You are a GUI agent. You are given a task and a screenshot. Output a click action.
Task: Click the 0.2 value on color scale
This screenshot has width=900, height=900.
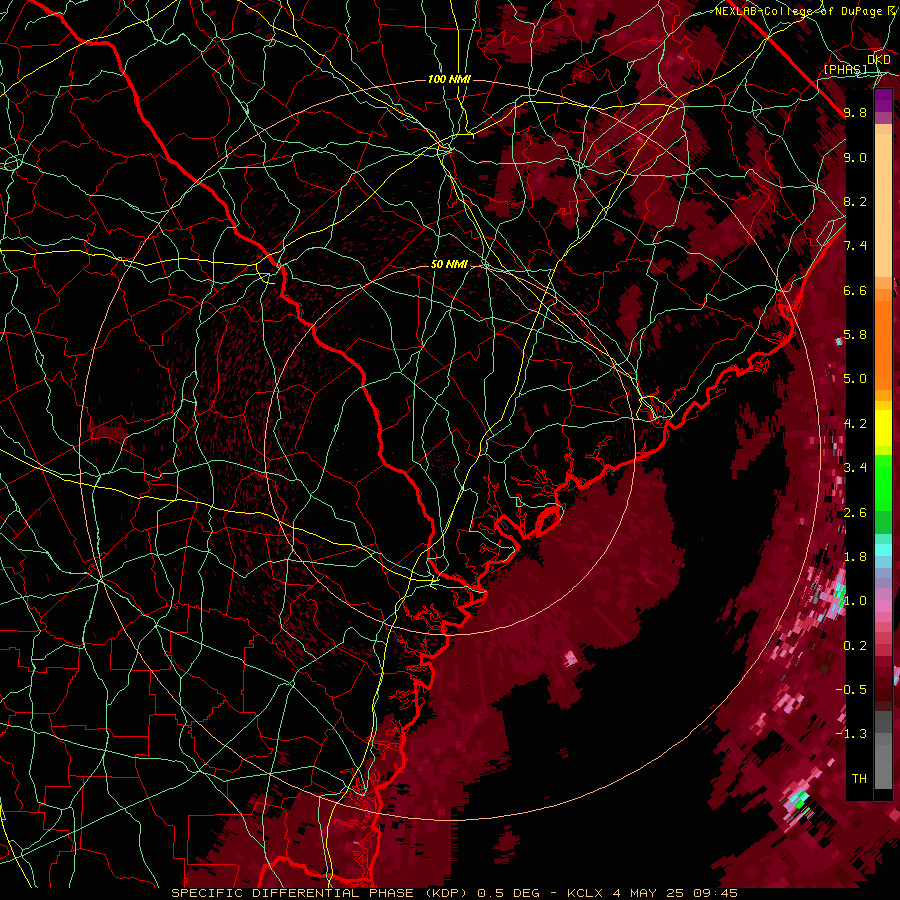[x=855, y=646]
